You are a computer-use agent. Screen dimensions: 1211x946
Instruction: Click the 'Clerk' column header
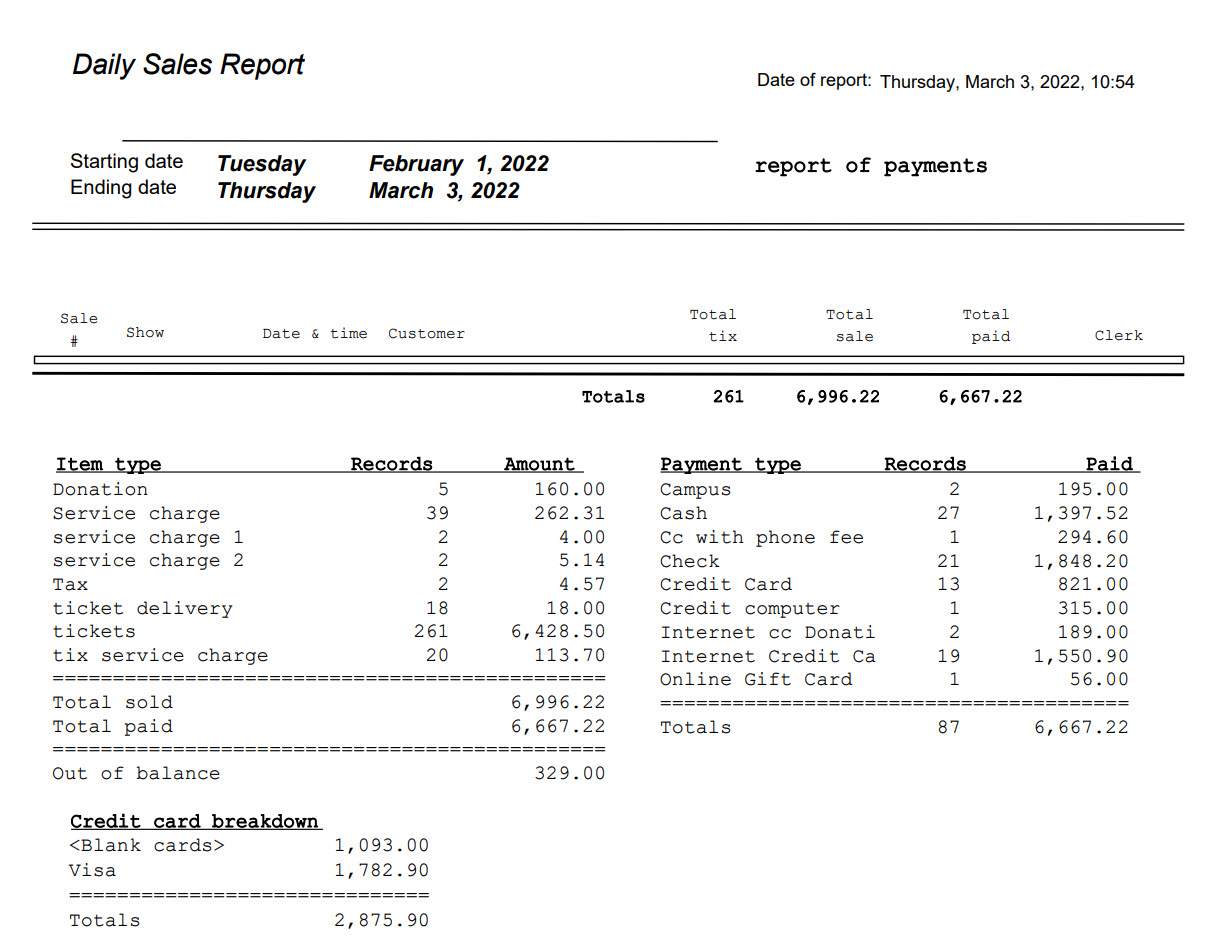click(1118, 336)
